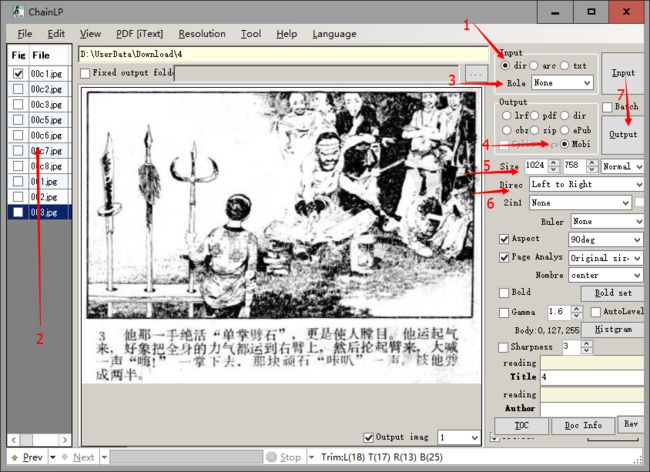
Task: Open the Normal size preset dropdown
Action: [622, 167]
